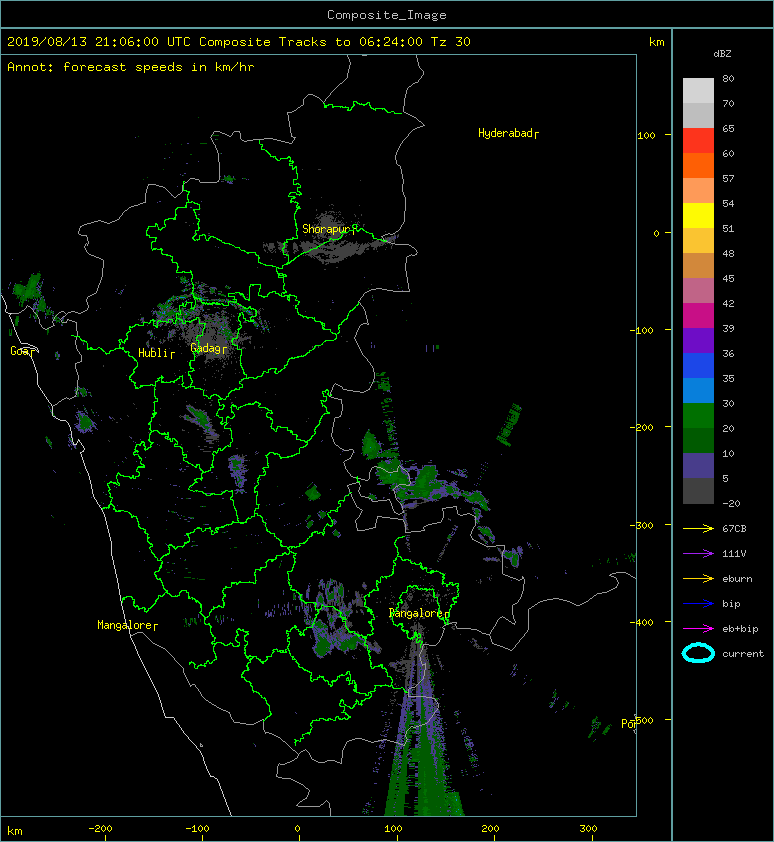Image resolution: width=774 pixels, height=842 pixels.
Task: Pick the brown-orange swatch below label 48
Action: [x=698, y=266]
